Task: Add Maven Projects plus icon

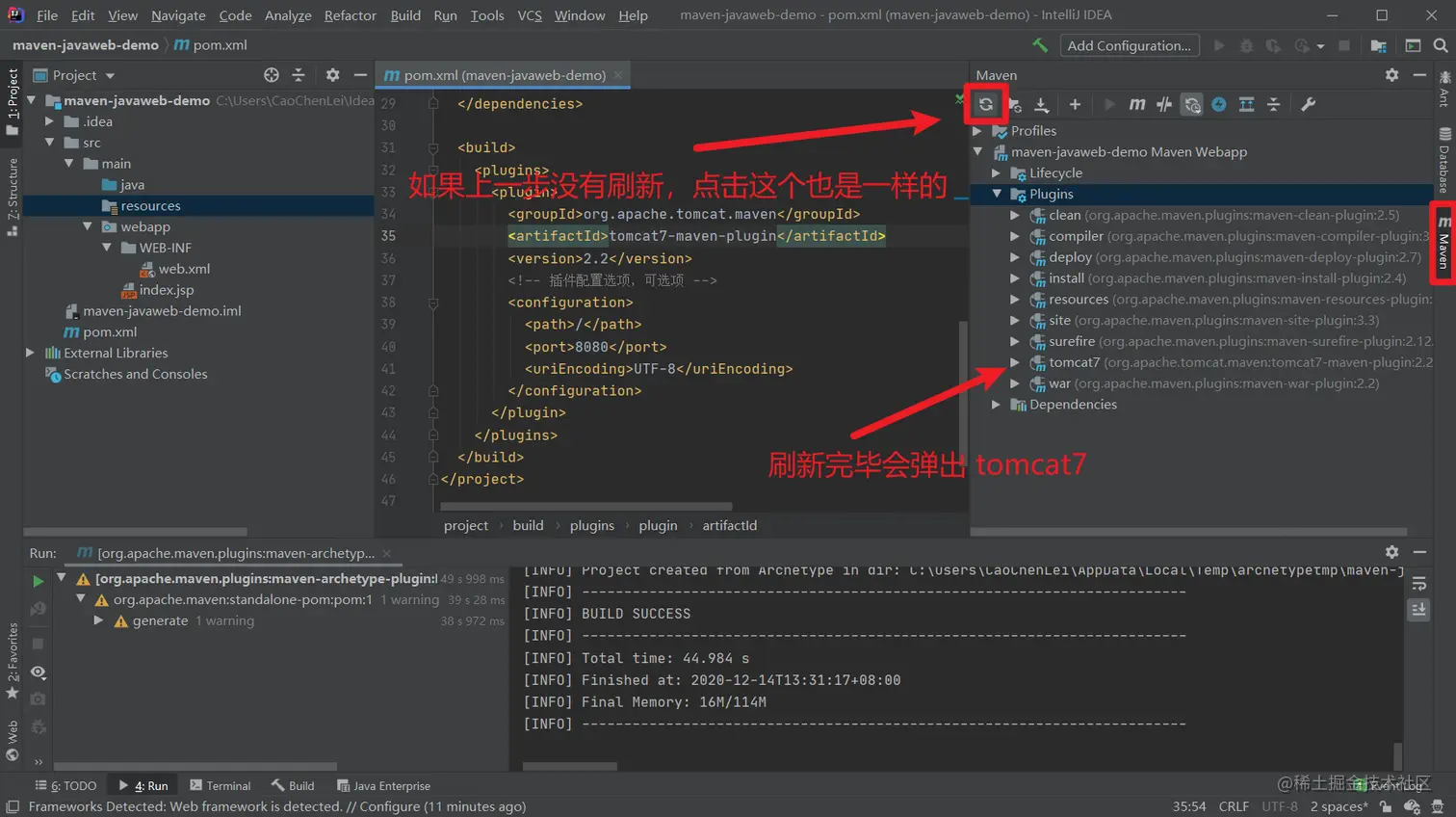Action: click(1075, 104)
